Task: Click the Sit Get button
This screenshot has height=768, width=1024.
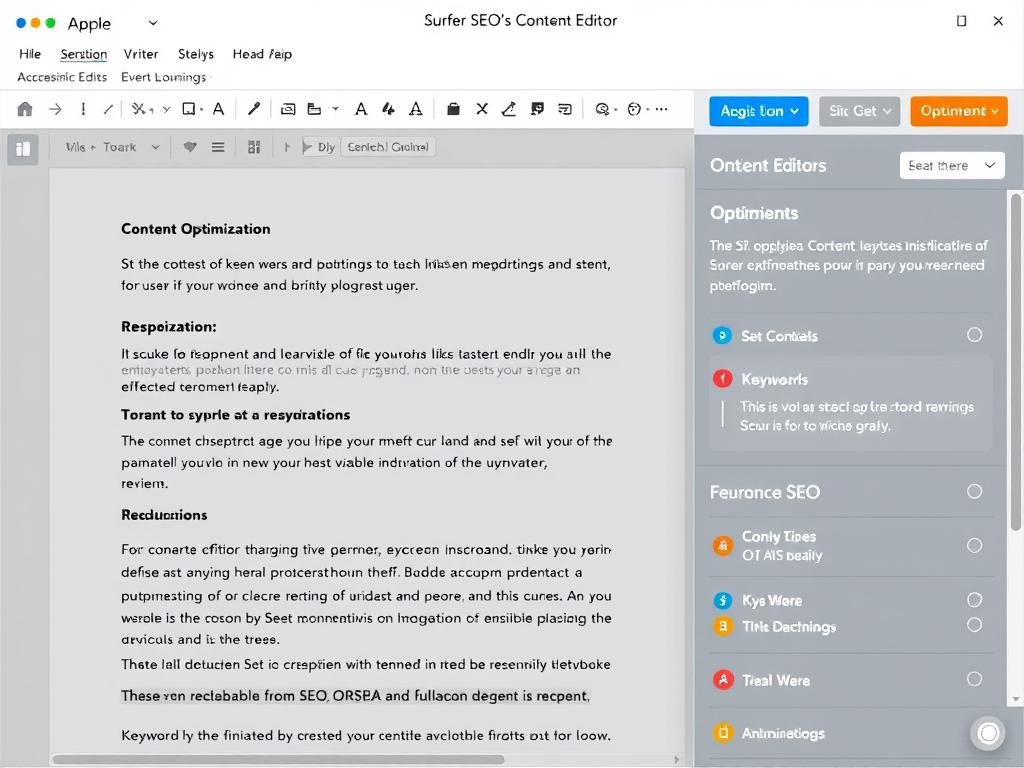Action: (859, 111)
